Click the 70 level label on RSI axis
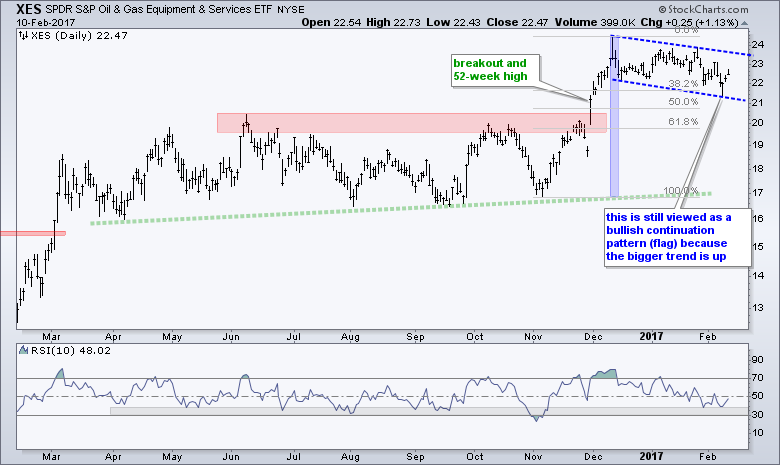 pos(757,378)
